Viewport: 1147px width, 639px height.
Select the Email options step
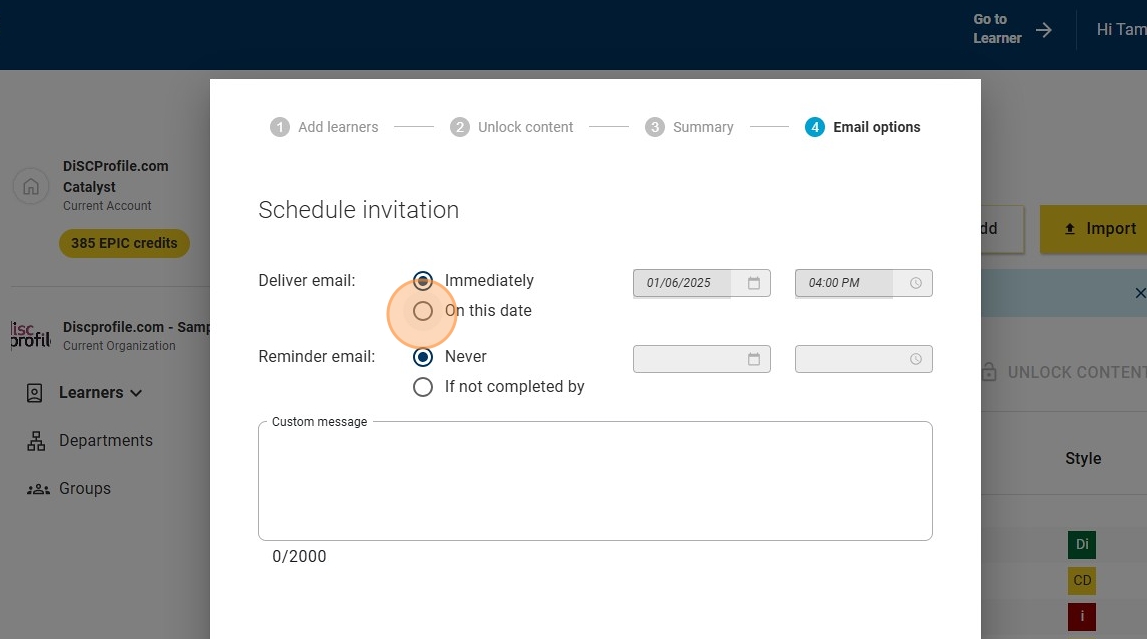click(x=862, y=127)
